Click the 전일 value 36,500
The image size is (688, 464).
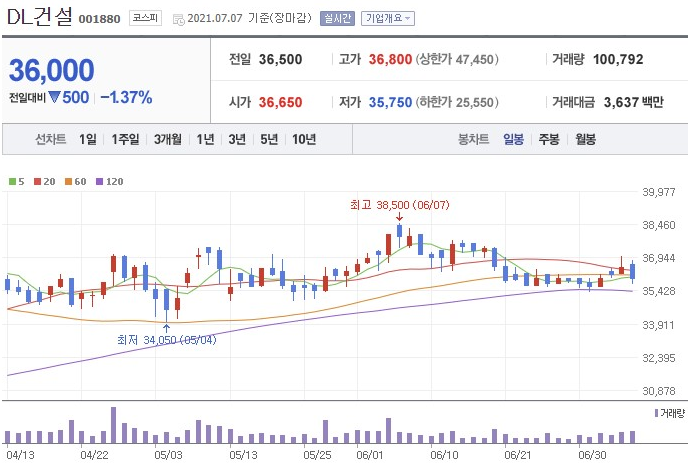pos(280,59)
